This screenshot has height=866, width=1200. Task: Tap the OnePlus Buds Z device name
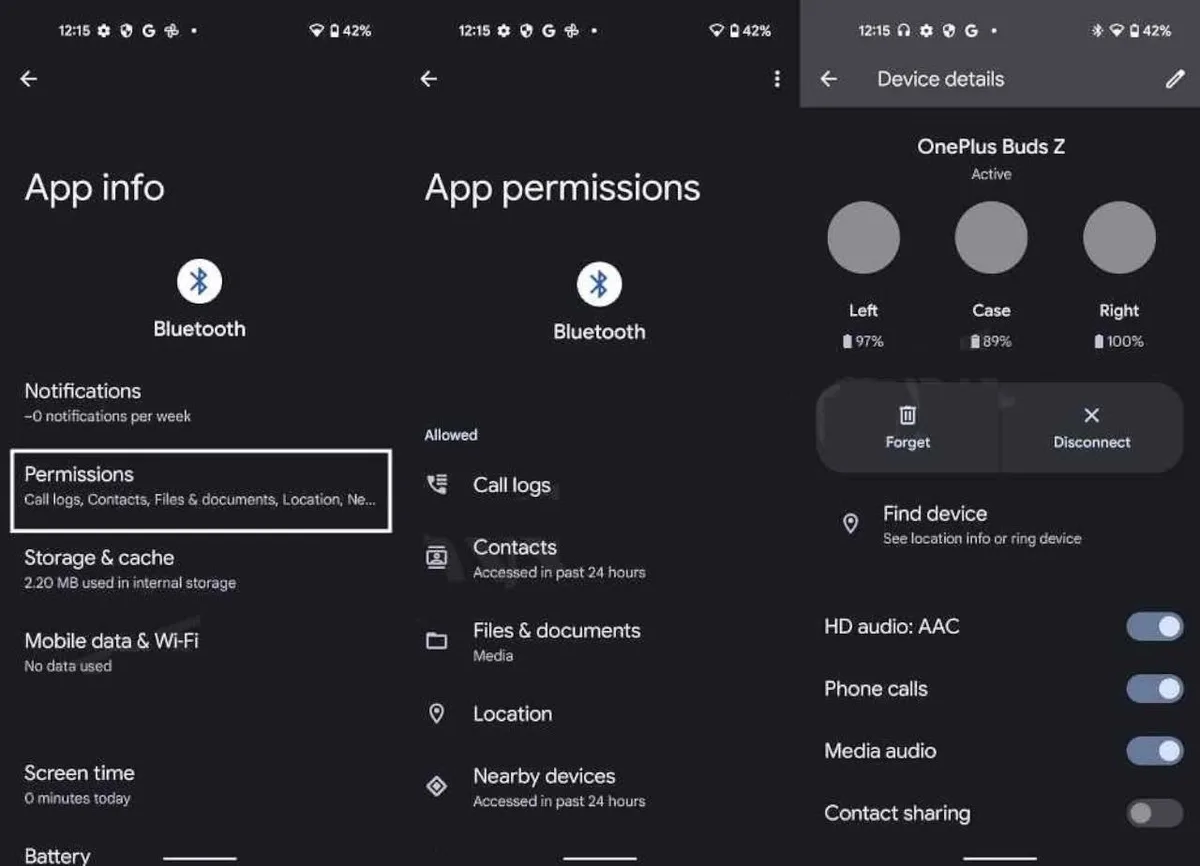[991, 146]
